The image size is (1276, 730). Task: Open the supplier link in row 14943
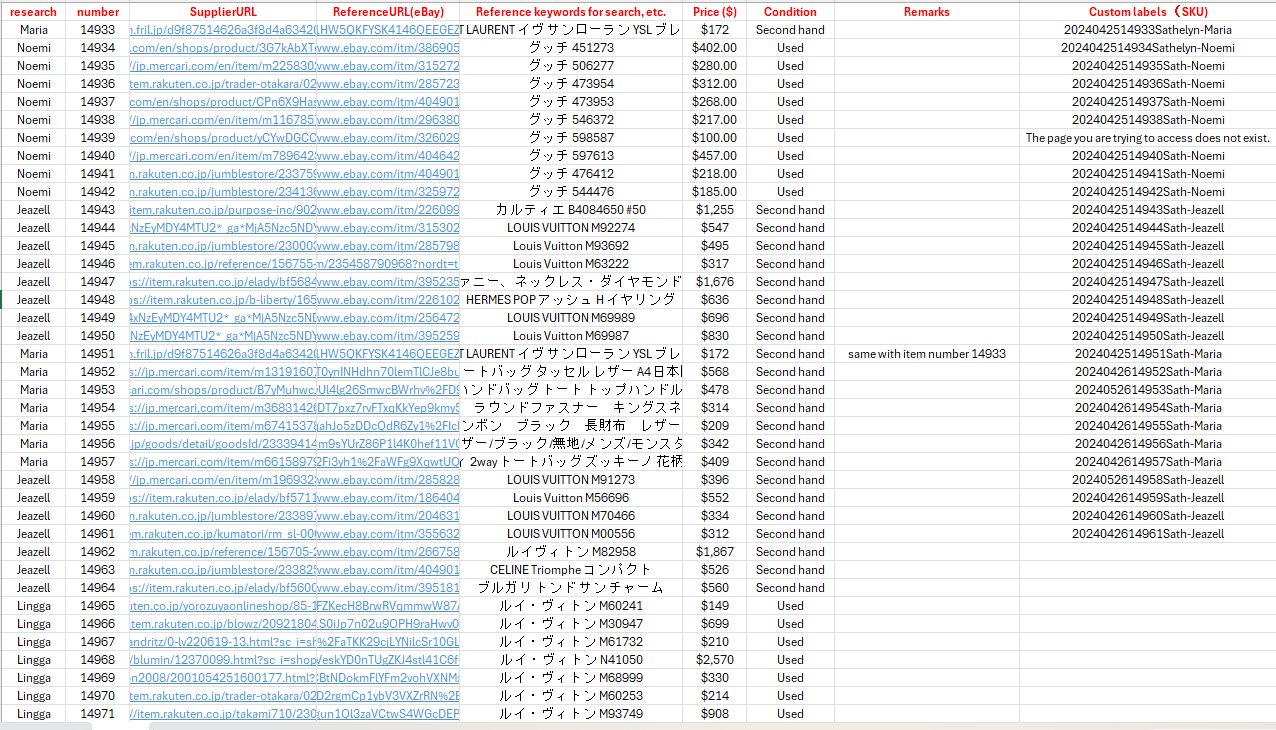pyautogui.click(x=223, y=210)
